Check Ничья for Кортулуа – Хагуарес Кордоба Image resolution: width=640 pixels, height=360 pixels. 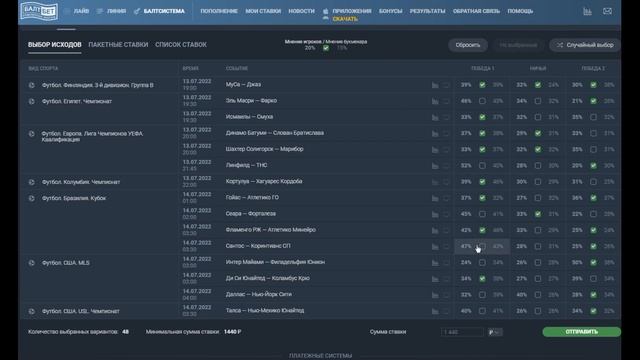coord(538,182)
